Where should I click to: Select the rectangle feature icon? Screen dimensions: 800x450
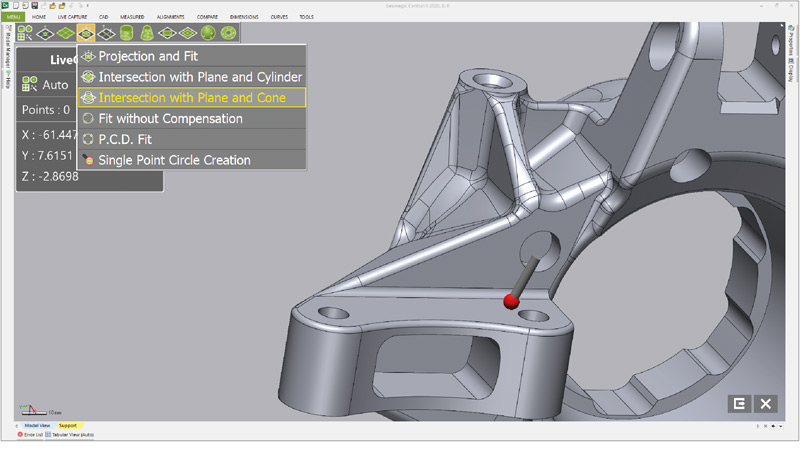pos(188,34)
